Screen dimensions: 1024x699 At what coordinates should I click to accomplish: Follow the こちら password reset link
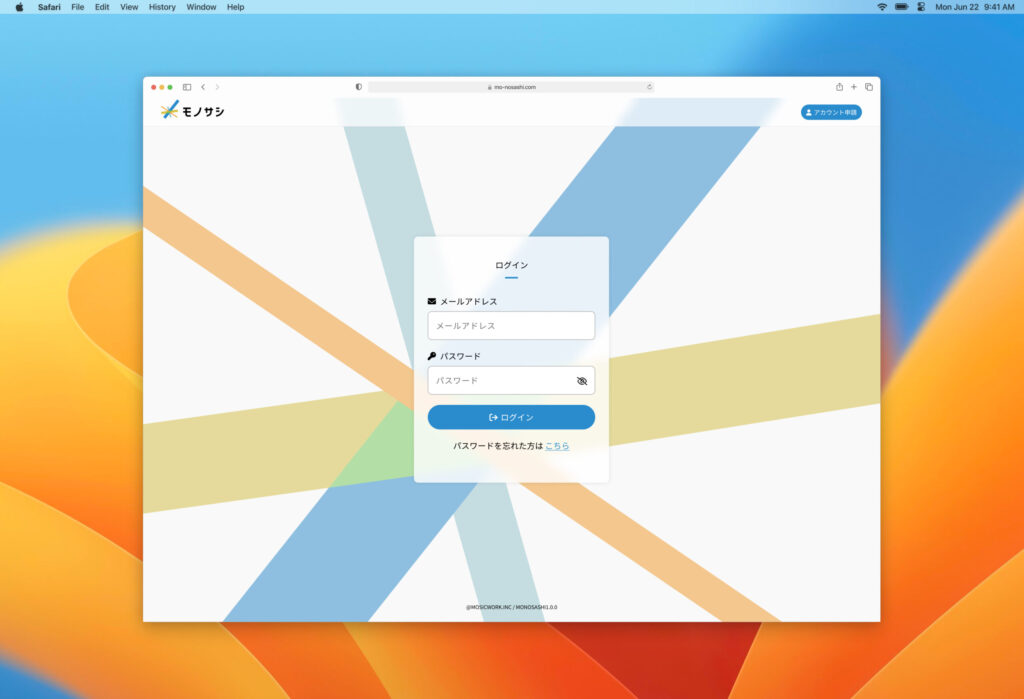[557, 446]
